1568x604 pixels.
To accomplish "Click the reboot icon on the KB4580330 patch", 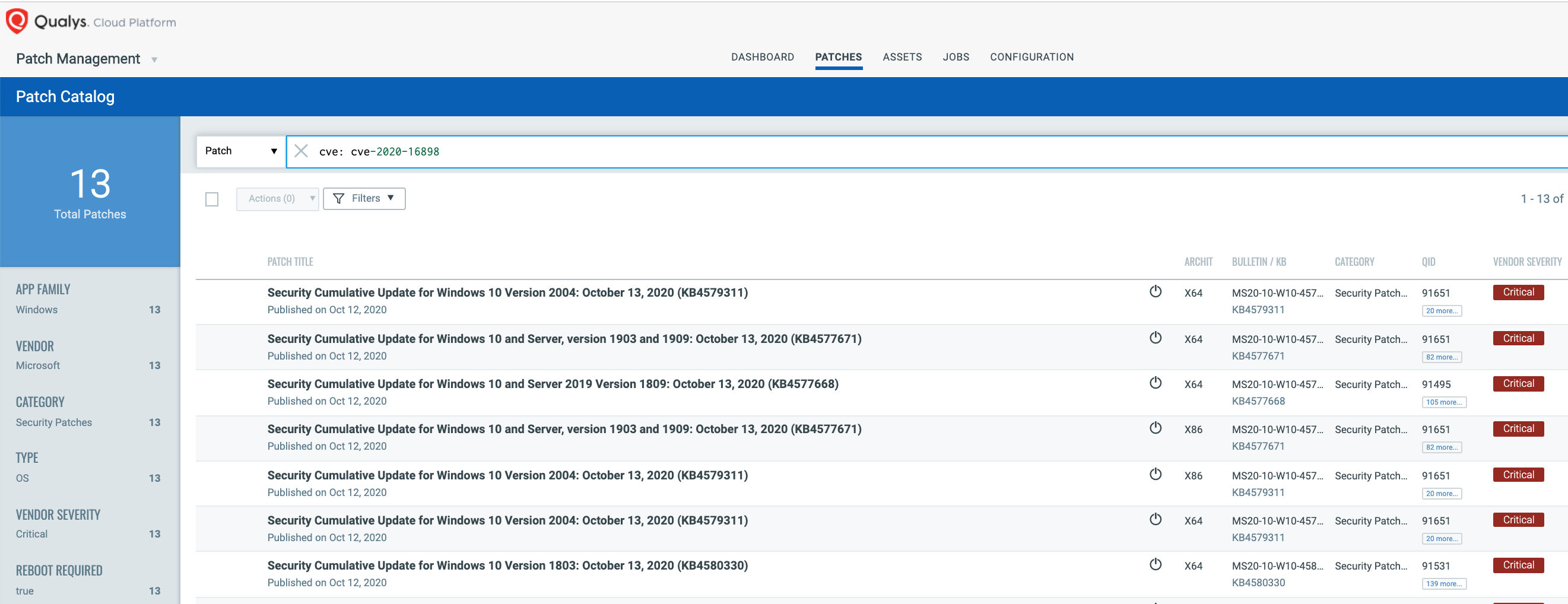I will pyautogui.click(x=1156, y=564).
